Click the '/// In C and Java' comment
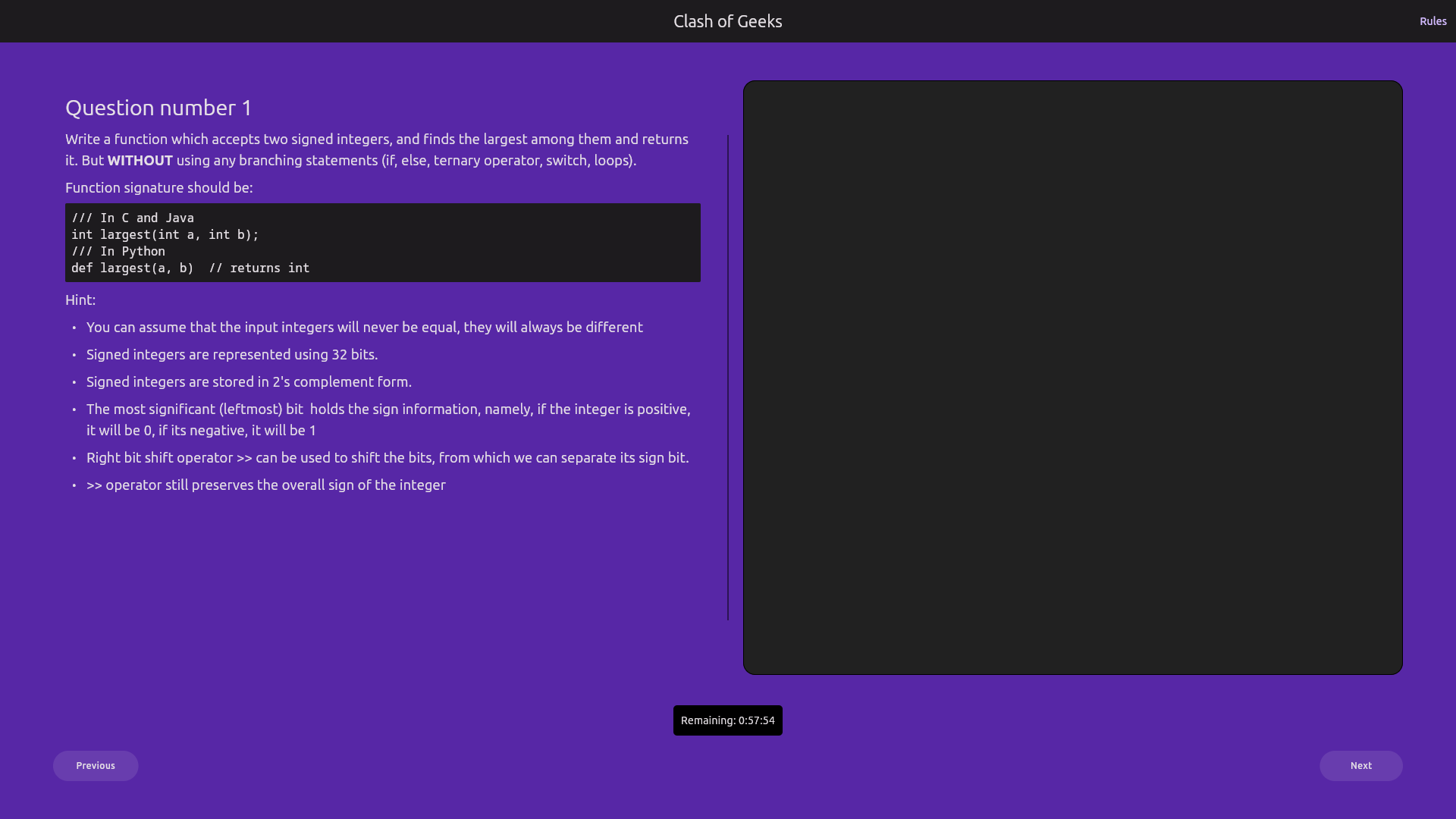 pyautogui.click(x=133, y=218)
